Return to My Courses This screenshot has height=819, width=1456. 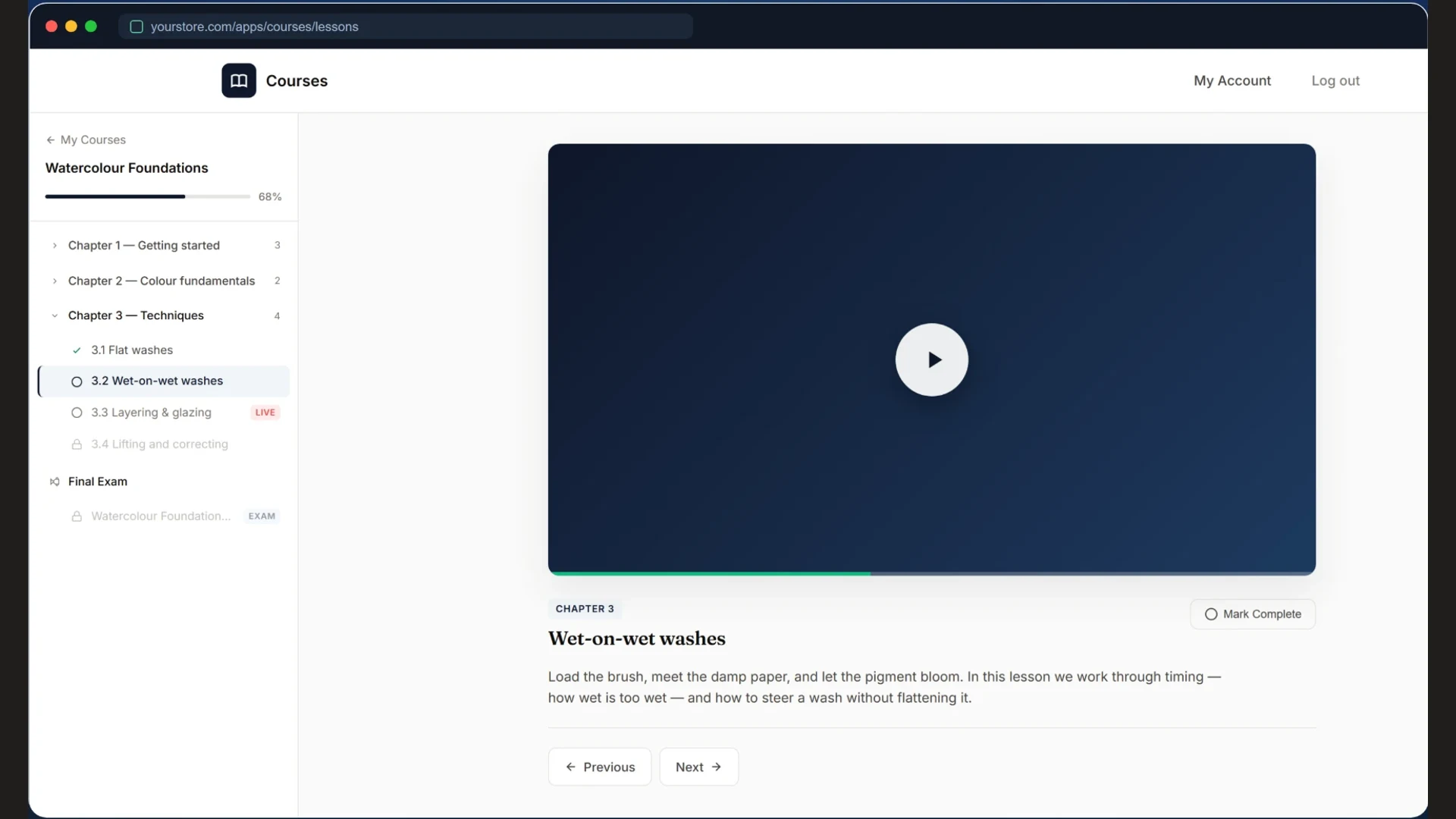[x=86, y=140]
